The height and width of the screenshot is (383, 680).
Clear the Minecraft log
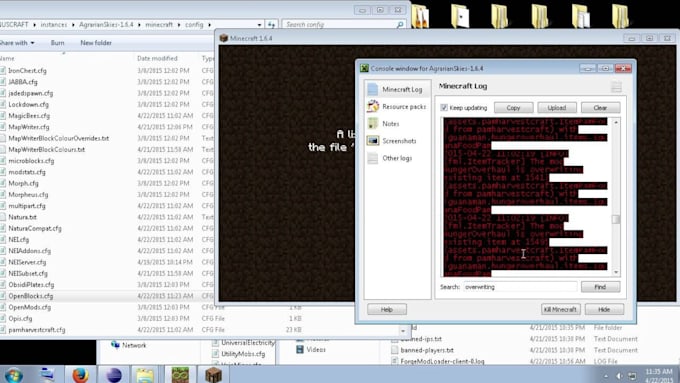click(600, 108)
